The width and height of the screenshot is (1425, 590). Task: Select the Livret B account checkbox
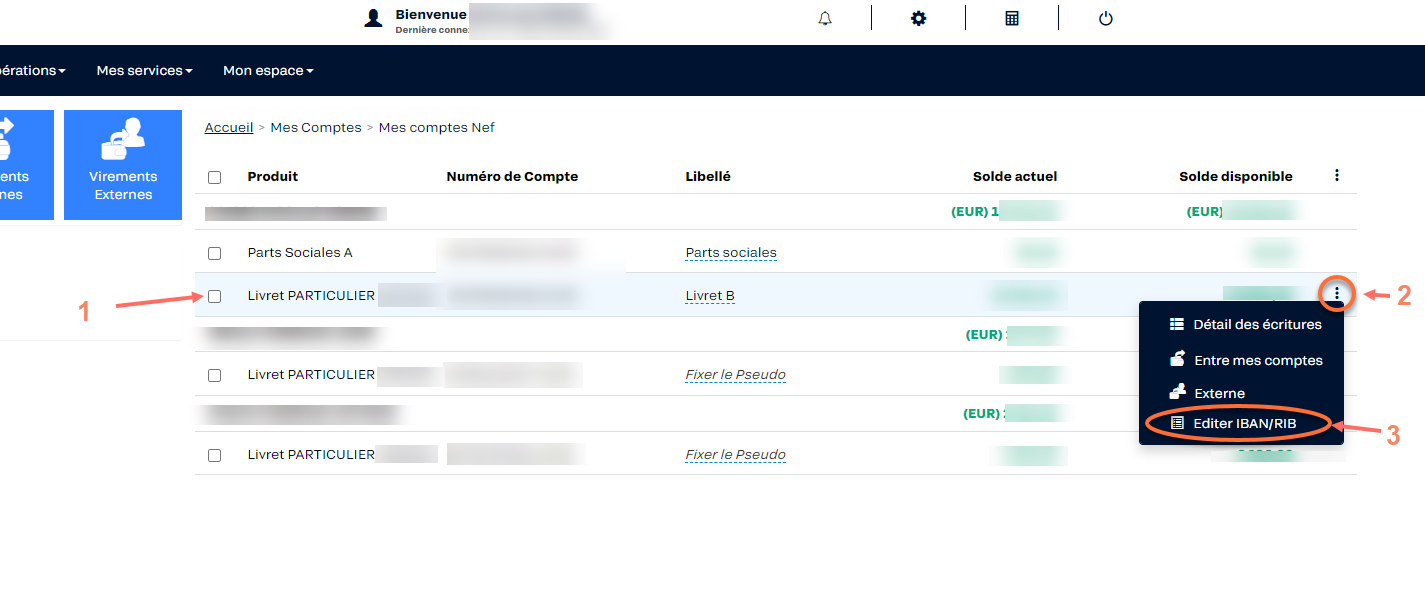pyautogui.click(x=214, y=296)
